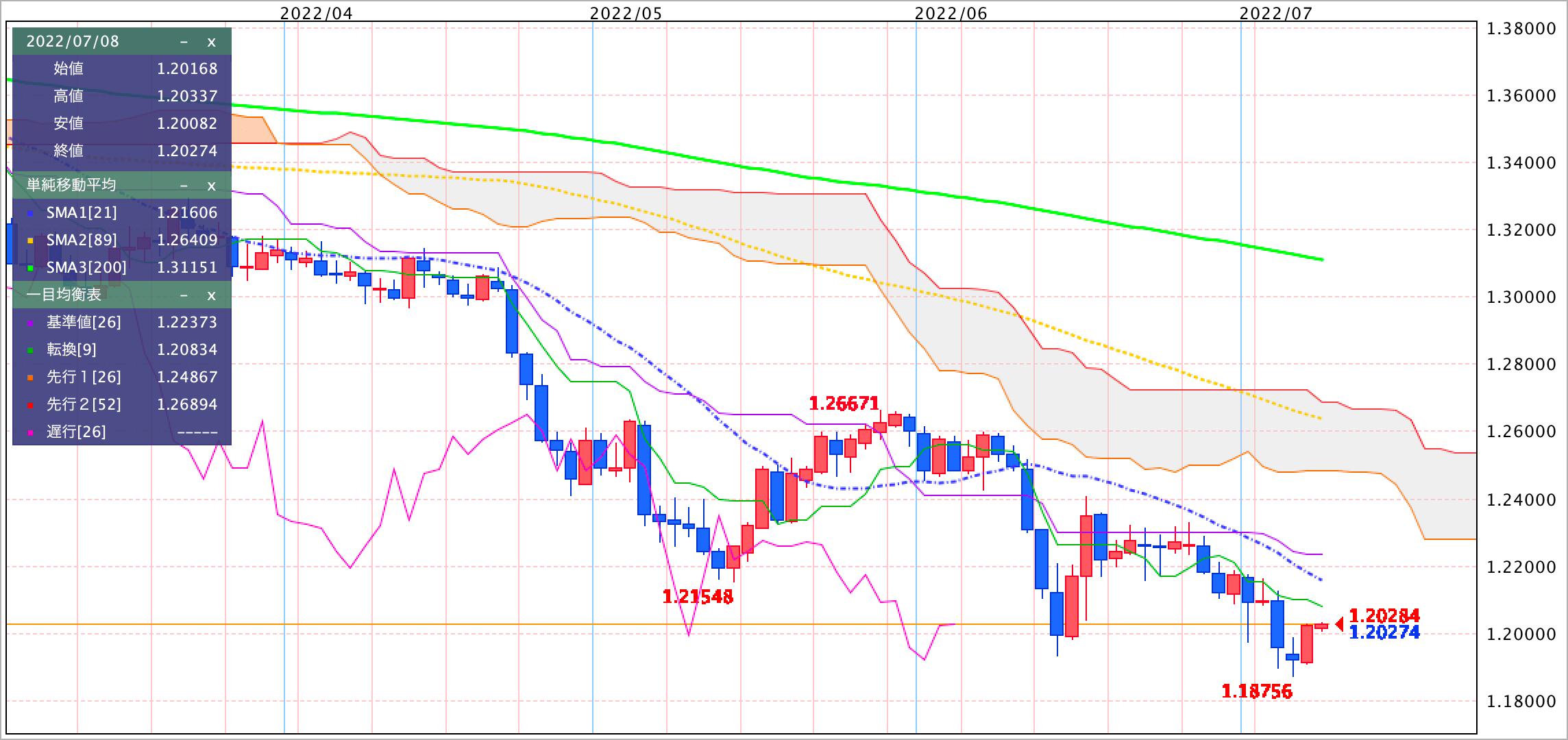1568x740 pixels.
Task: Click the 先行2 value 1.26894
Action: click(187, 404)
